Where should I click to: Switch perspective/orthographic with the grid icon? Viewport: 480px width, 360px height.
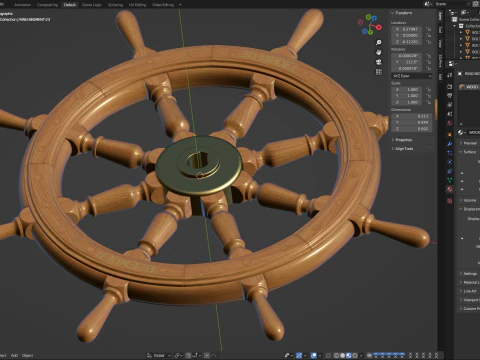tap(379, 72)
